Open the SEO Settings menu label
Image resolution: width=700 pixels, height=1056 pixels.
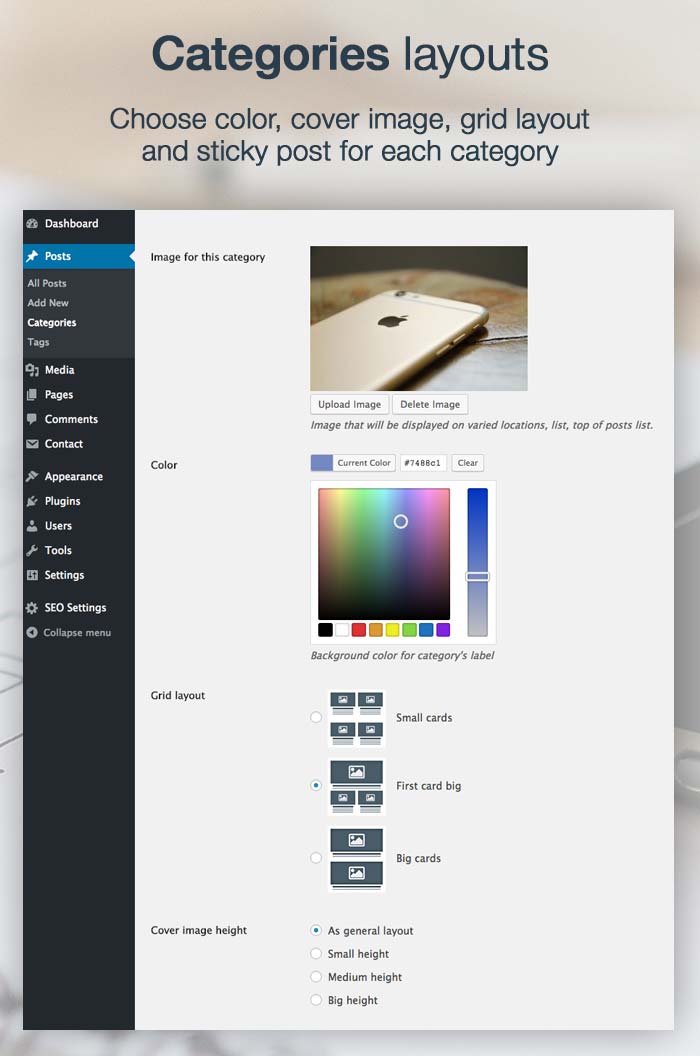[75, 607]
